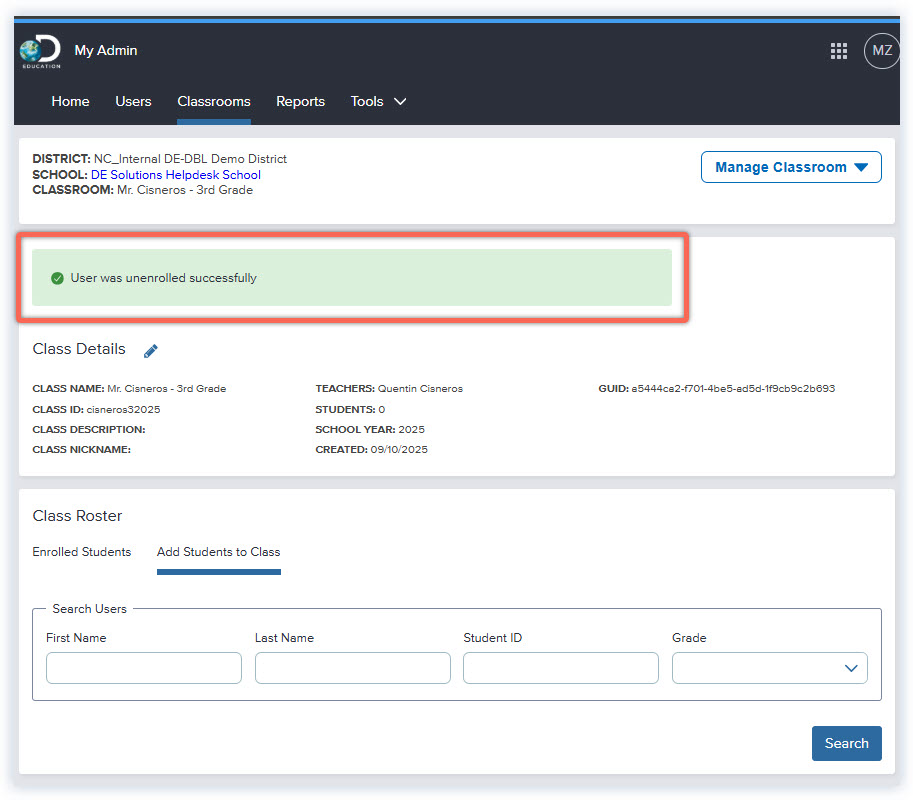This screenshot has height=800, width=913.
Task: Open the Grade dropdown selector
Action: tap(769, 668)
